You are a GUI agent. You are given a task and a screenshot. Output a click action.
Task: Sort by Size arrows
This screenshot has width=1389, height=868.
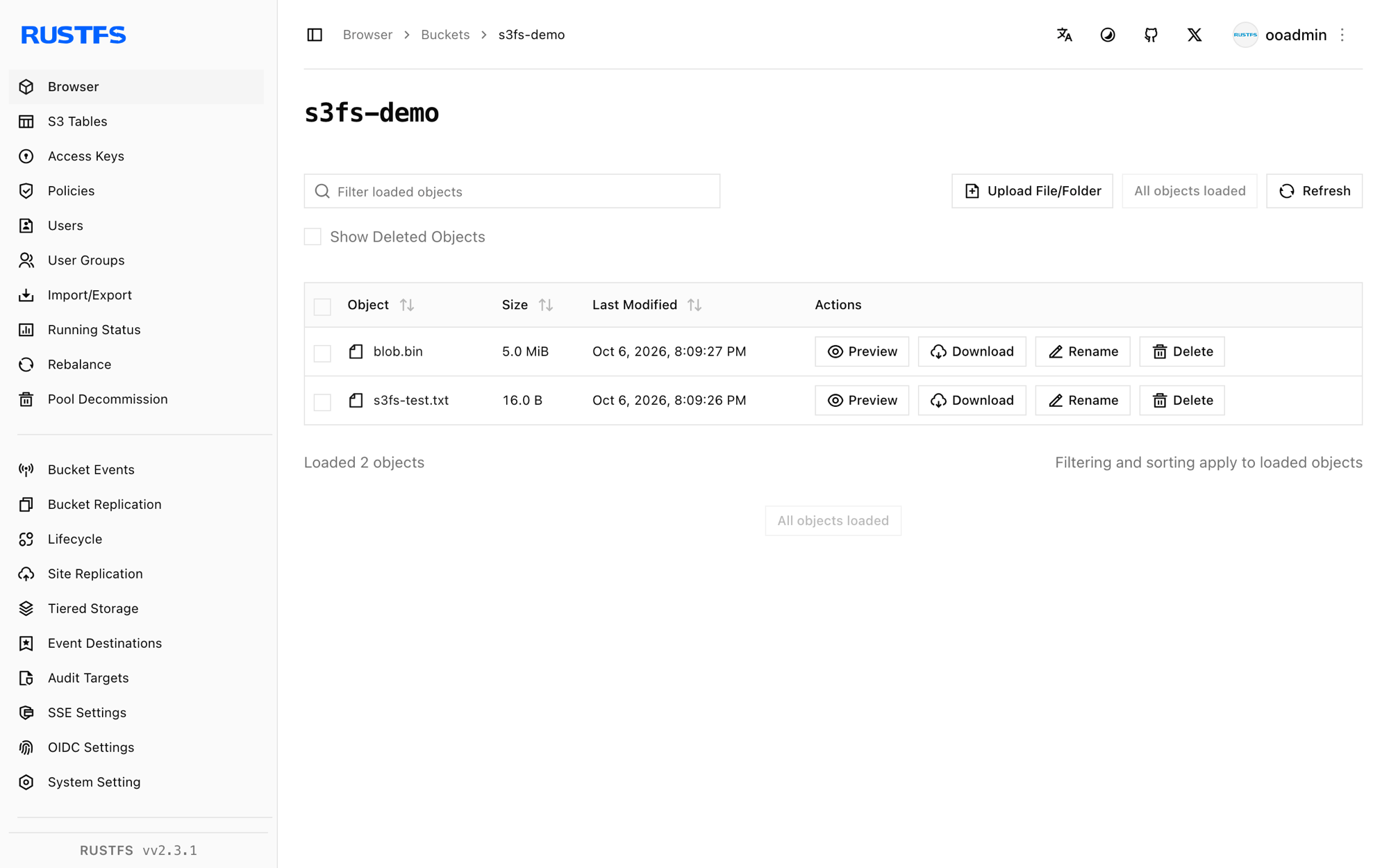546,305
